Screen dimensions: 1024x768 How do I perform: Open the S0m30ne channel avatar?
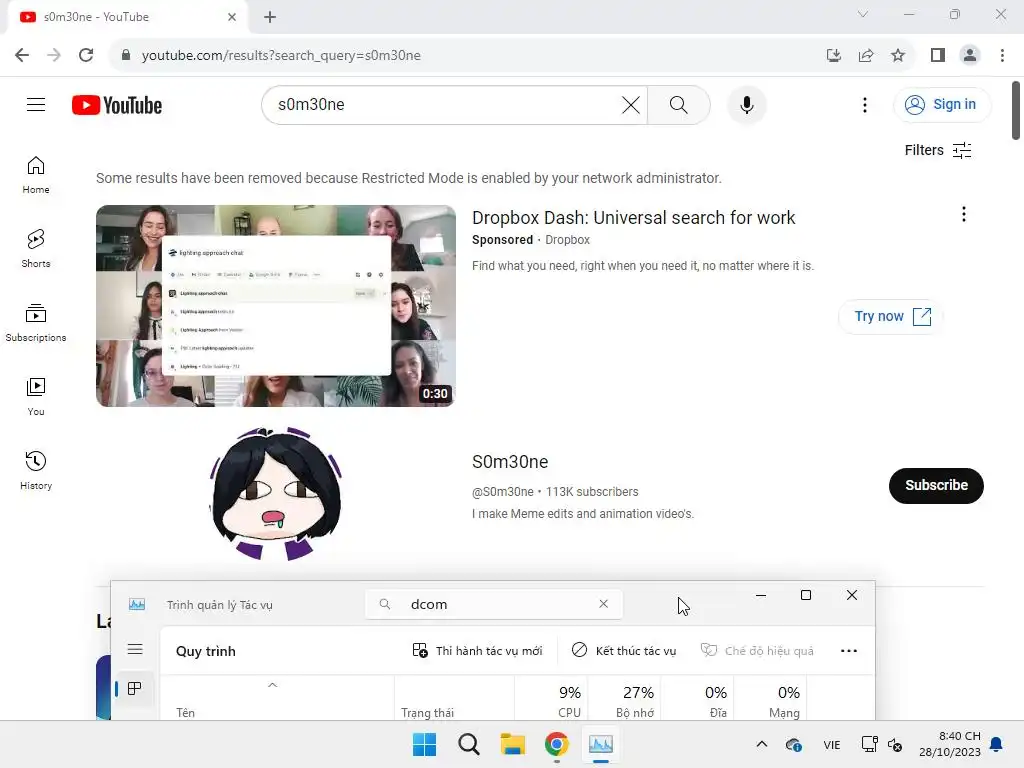coord(276,493)
